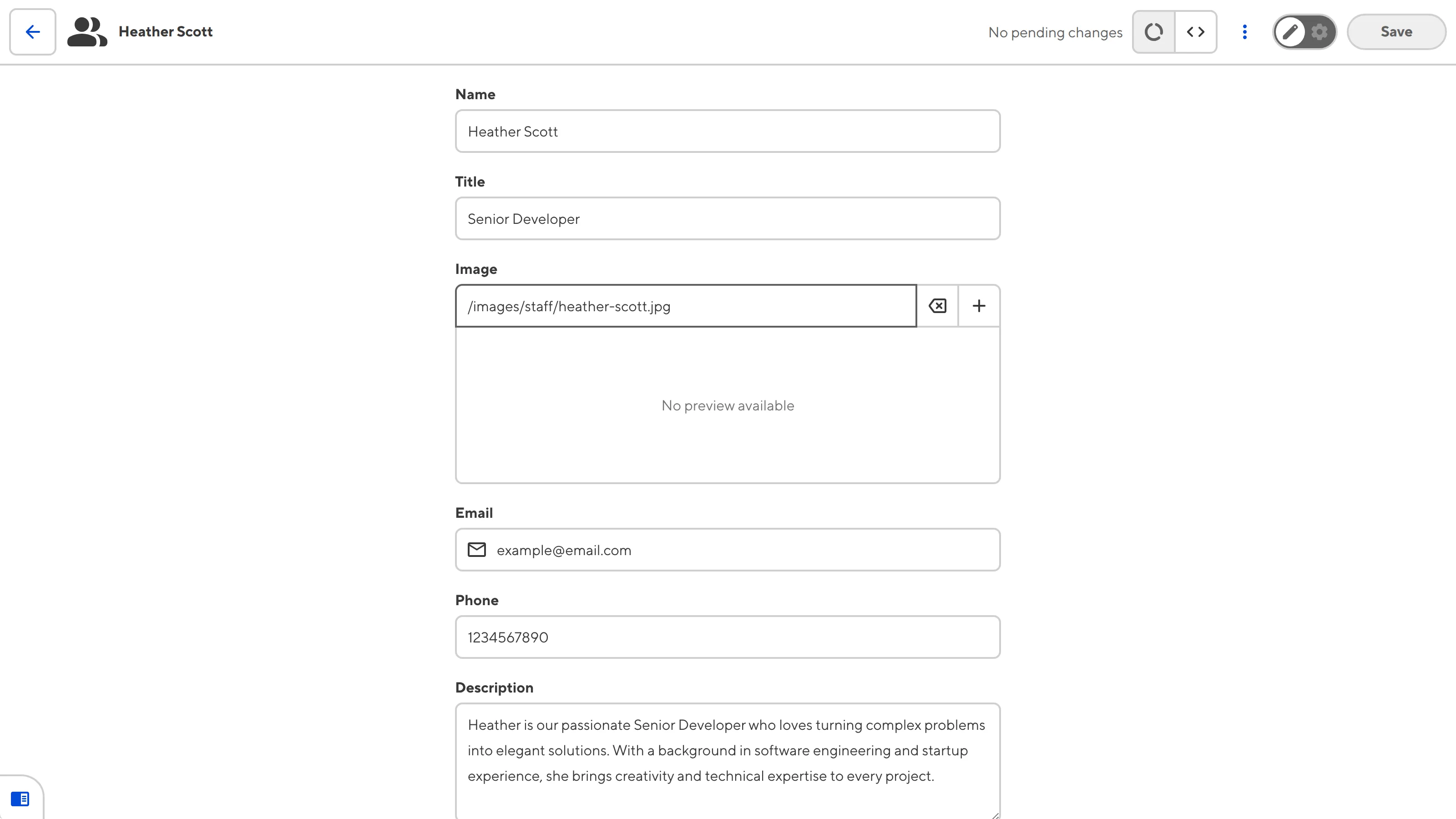Viewport: 1456px width, 819px height.
Task: Click the staff people icon beside Heather Scott
Action: 86,32
